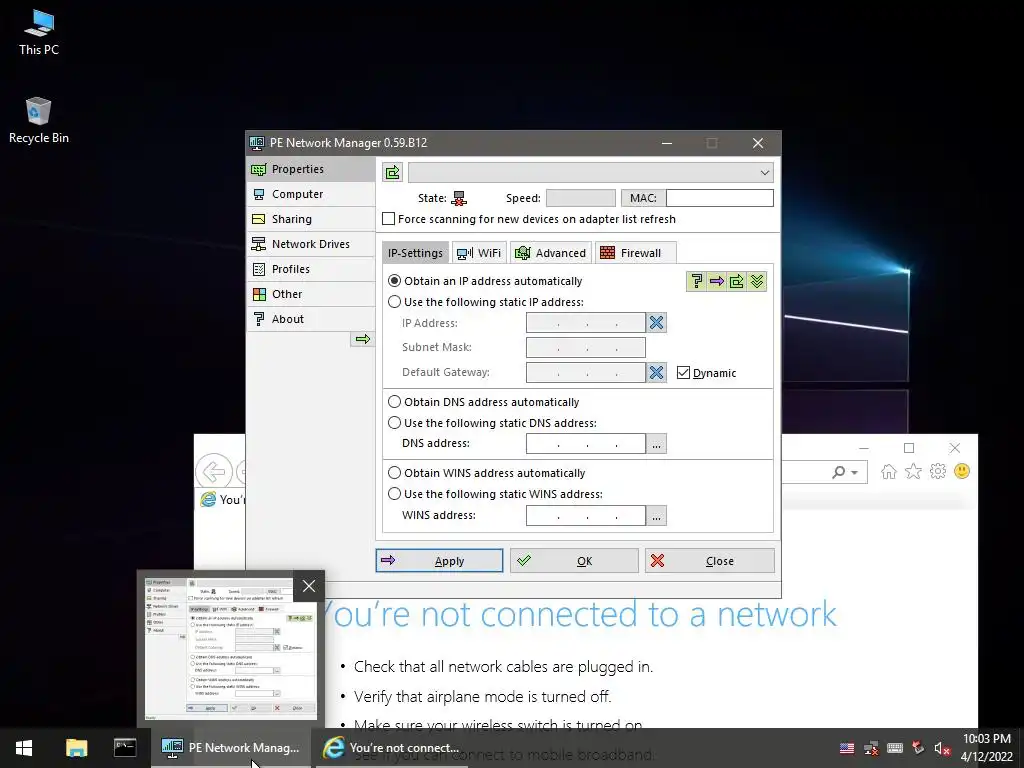Click the network disconnected tray icon
Viewport: 1024px width, 768px height.
[871, 748]
